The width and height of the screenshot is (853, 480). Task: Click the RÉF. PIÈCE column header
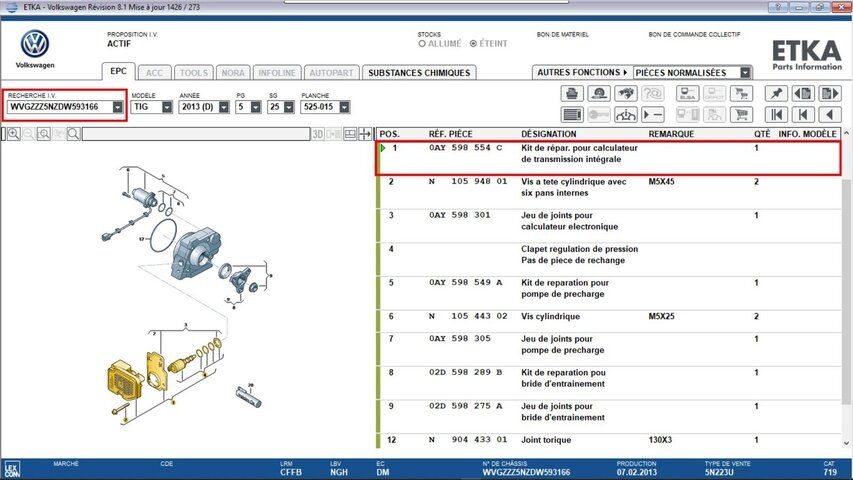click(x=450, y=134)
